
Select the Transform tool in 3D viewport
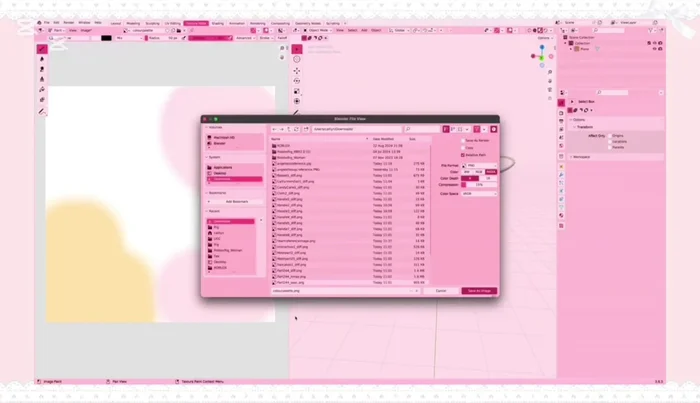[x=297, y=101]
